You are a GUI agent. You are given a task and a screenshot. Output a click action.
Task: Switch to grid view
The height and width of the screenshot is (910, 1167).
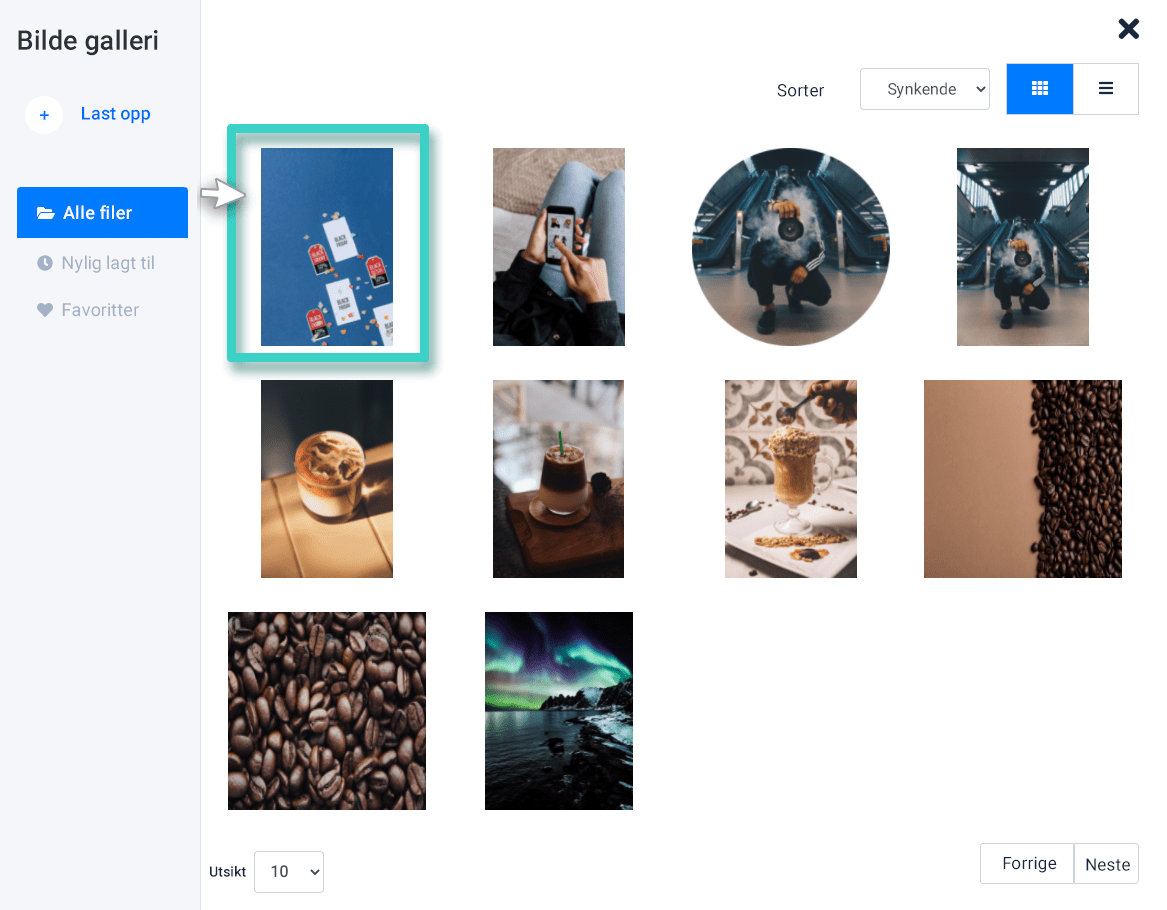(1039, 89)
